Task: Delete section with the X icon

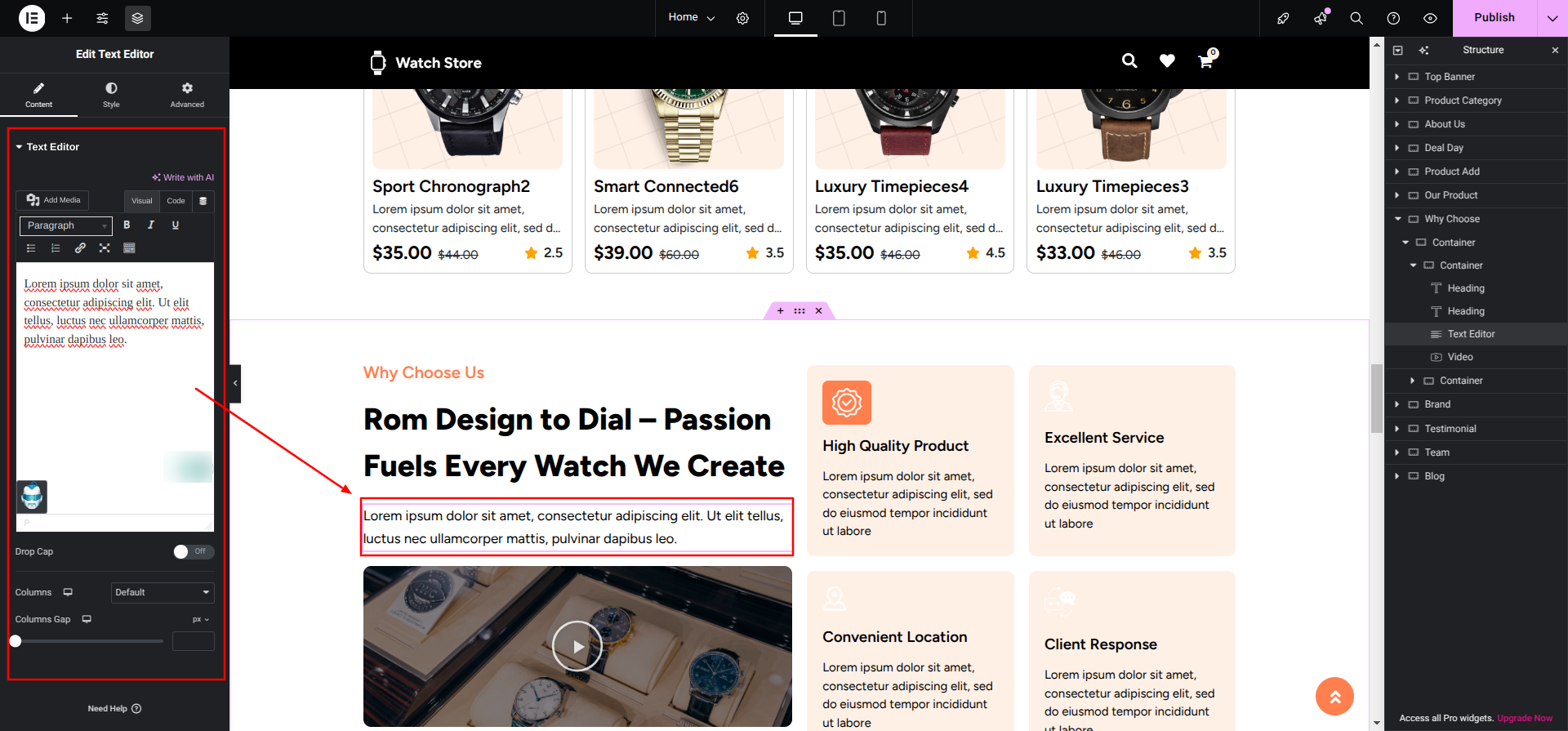Action: pos(818,311)
